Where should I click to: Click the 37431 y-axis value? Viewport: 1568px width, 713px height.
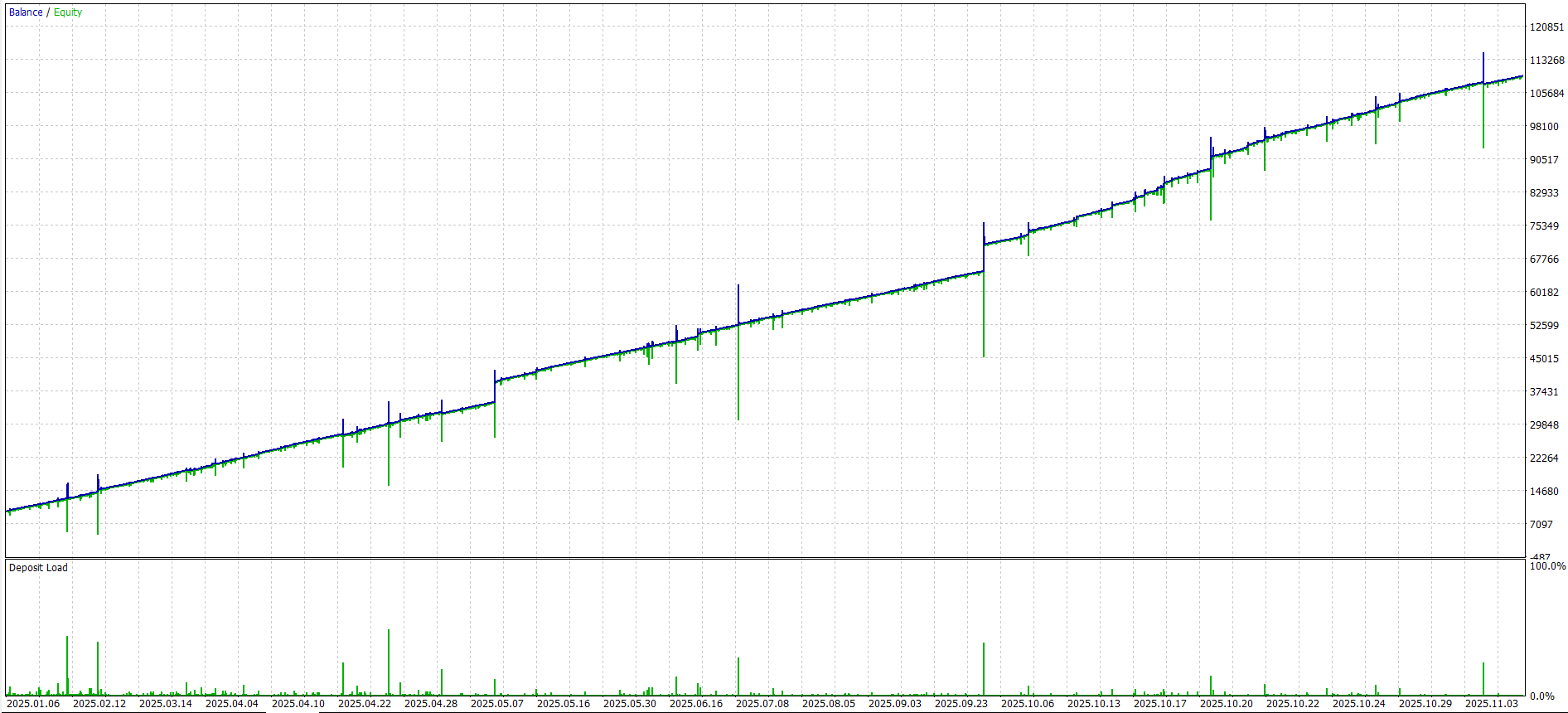1544,392
